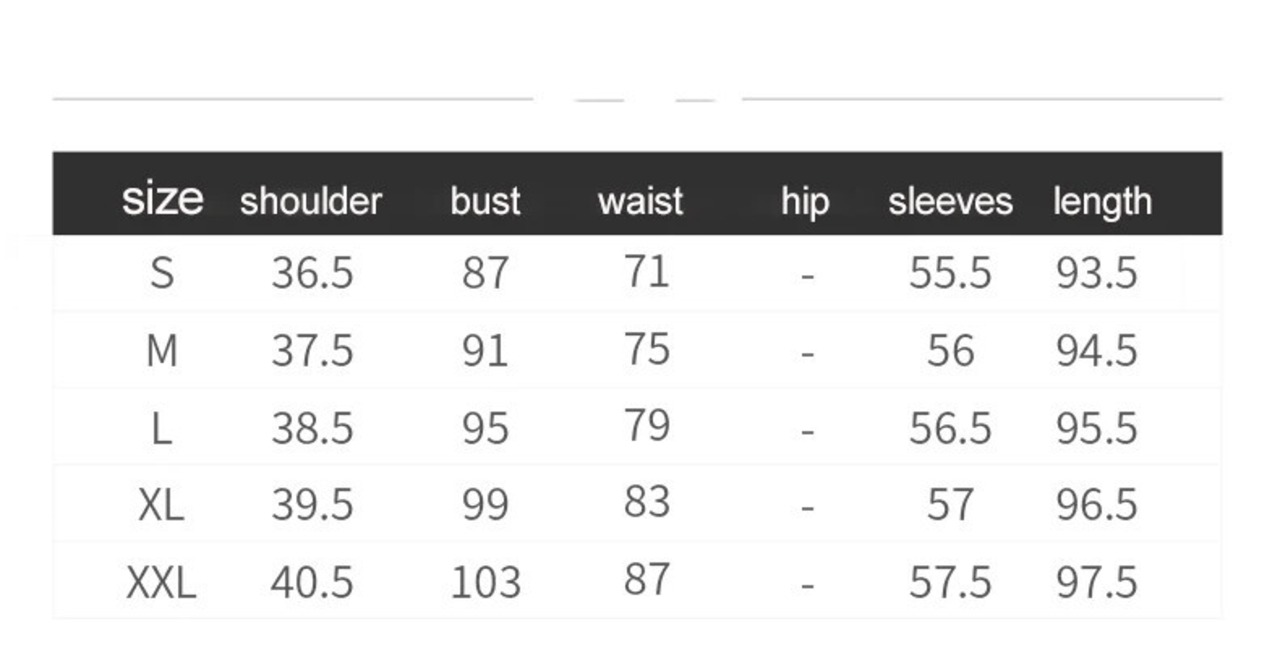The width and height of the screenshot is (1280, 658).
Task: Click the shoulder value 39.5
Action: (312, 505)
